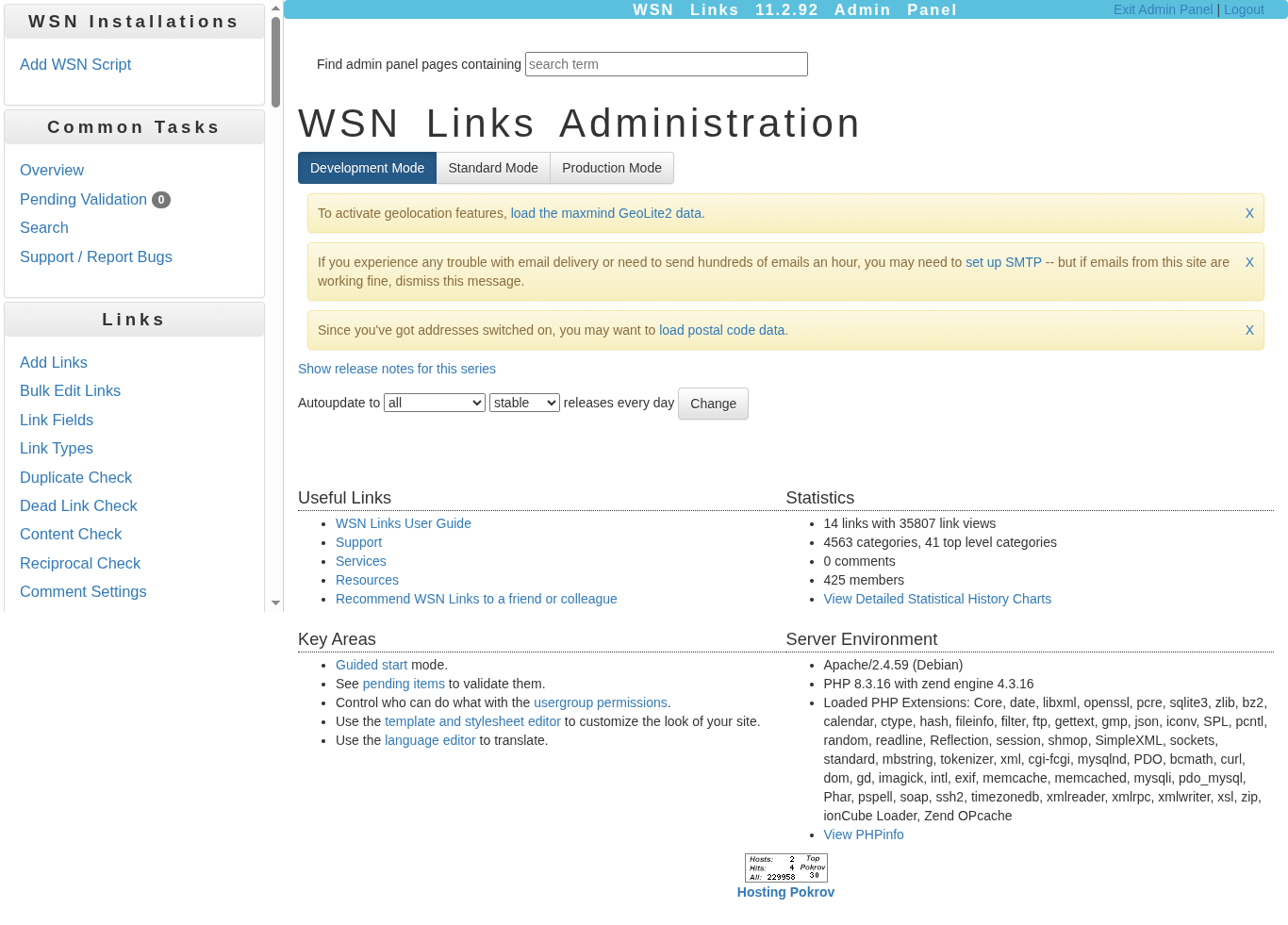Screen dimensions: 1288x925
Task: Open the language editor
Action: point(430,740)
